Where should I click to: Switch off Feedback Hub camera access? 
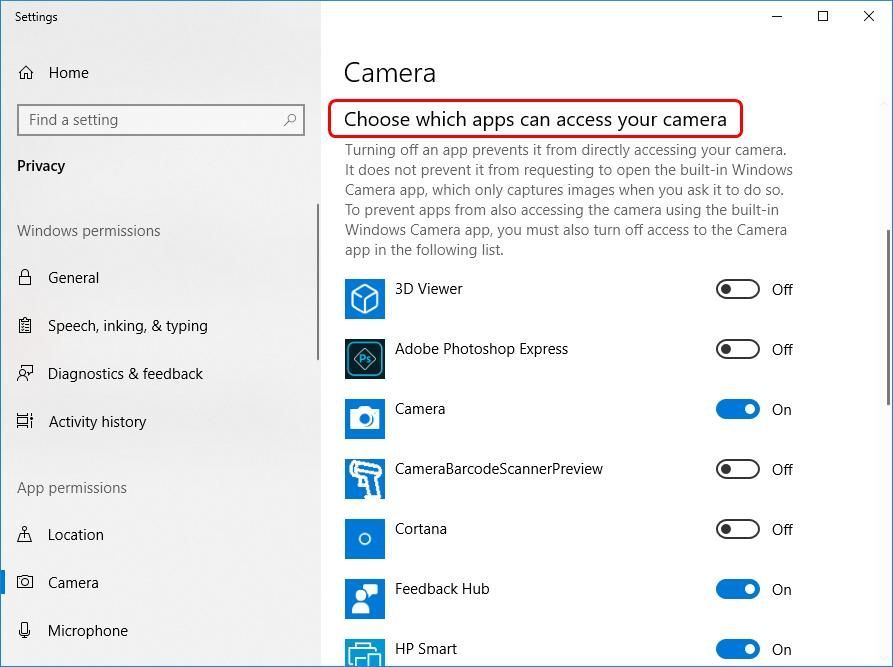pos(738,590)
